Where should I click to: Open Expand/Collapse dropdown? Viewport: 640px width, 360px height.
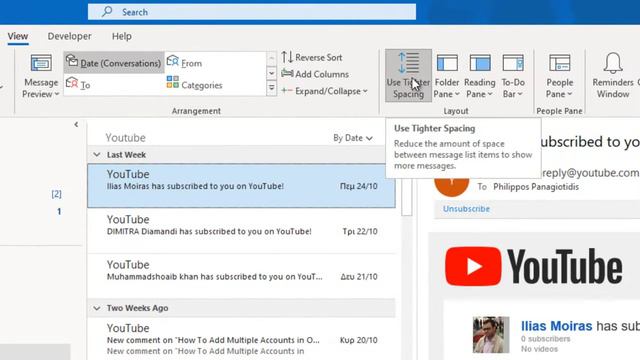pyautogui.click(x=324, y=91)
